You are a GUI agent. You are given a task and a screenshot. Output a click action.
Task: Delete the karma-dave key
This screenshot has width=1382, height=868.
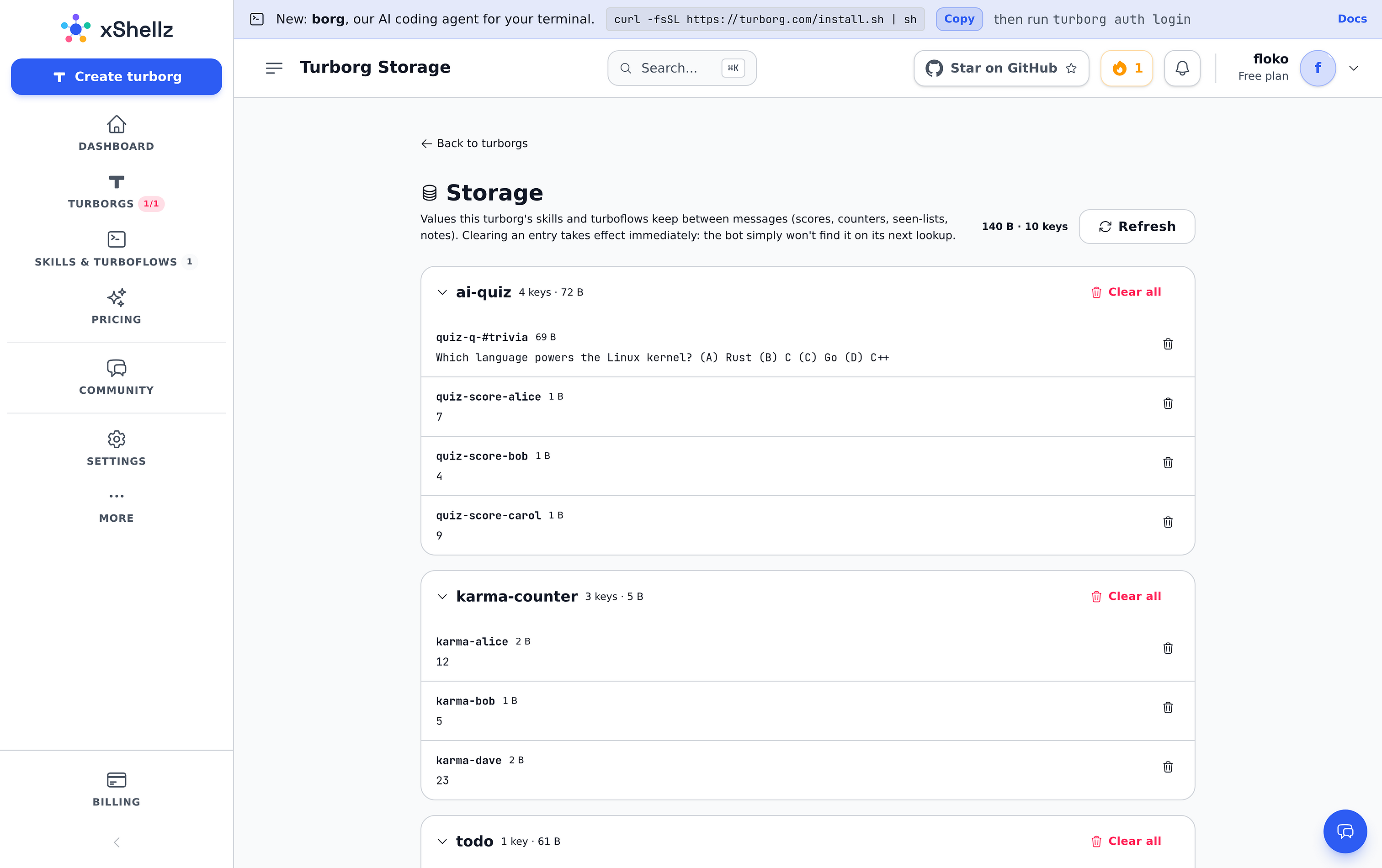[1167, 767]
